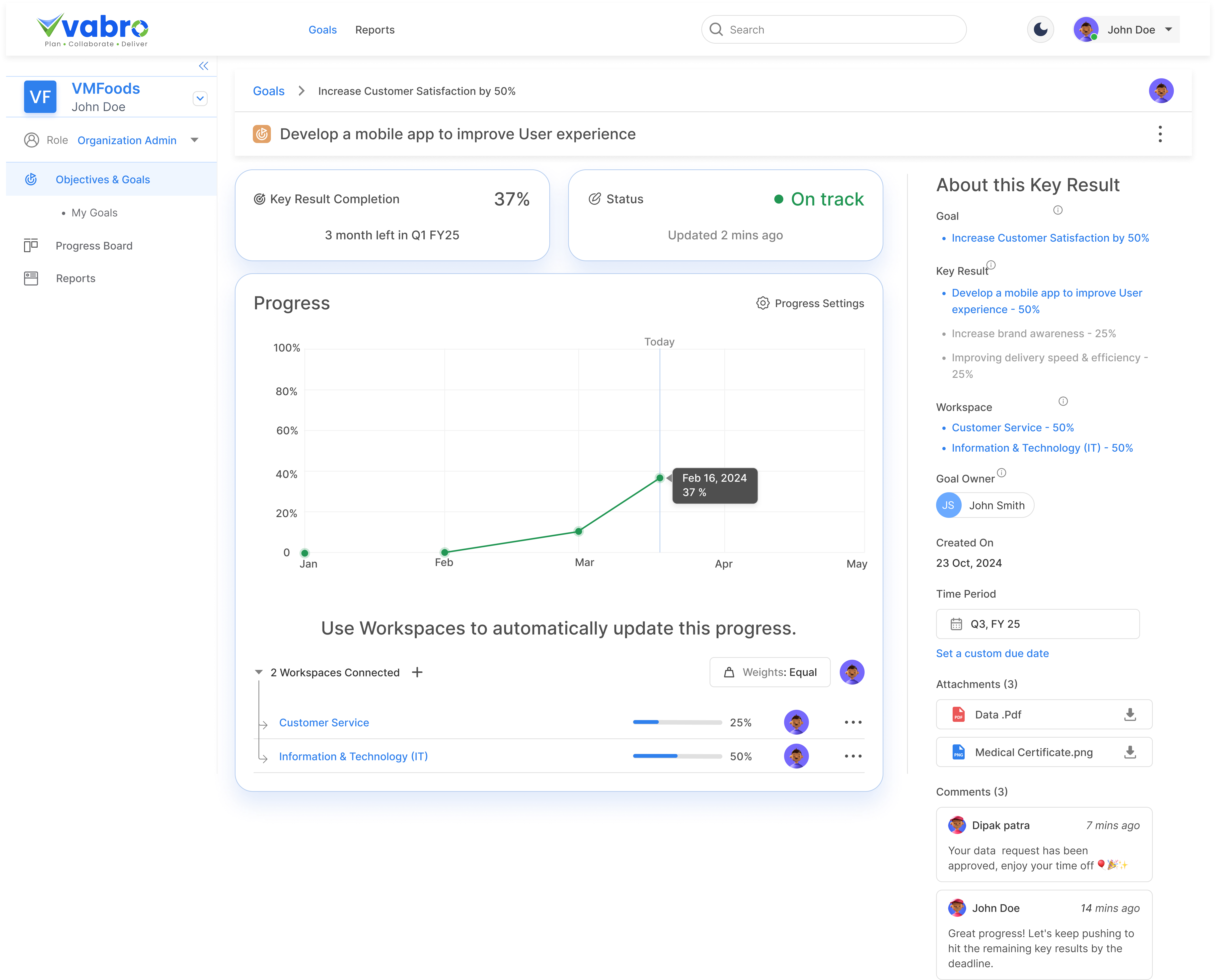
Task: Open John Doe account dropdown
Action: (x=1168, y=30)
